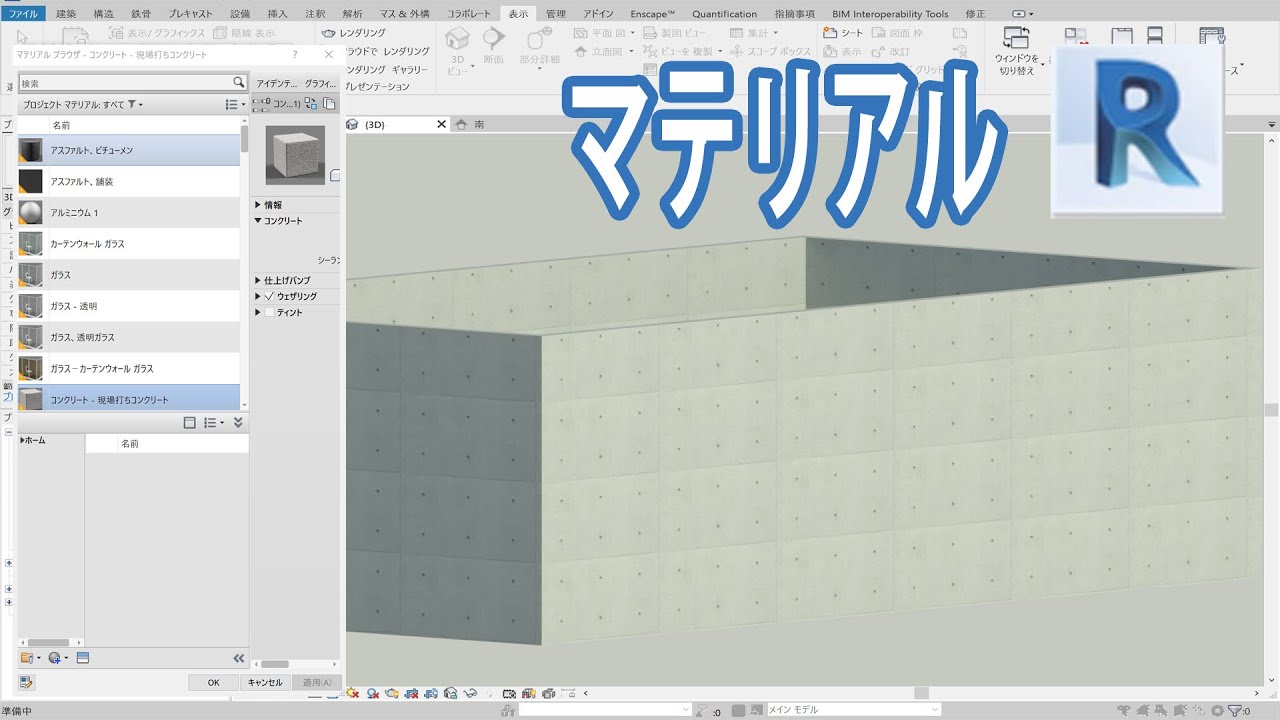Toggle the Weathering (ウェザリング) checkbox
Screen dimensions: 1280x720
pyautogui.click(x=269, y=297)
